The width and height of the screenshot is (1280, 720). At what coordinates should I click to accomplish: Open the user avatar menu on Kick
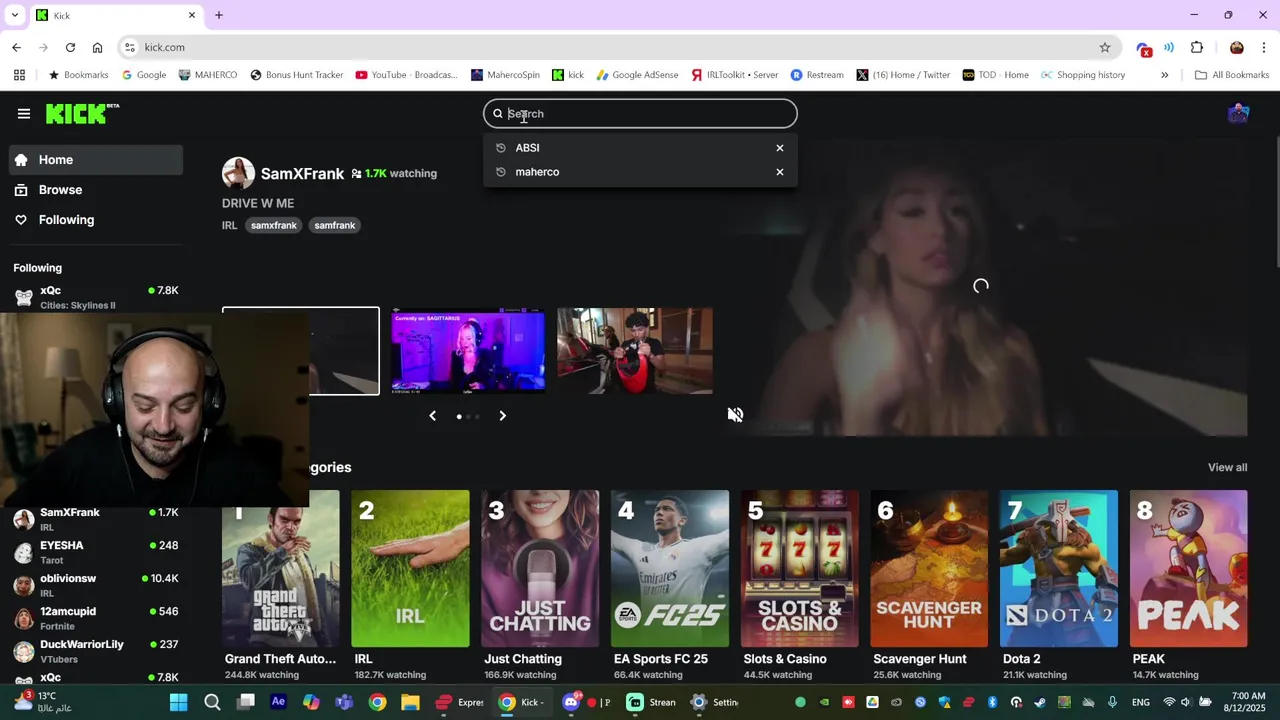(x=1238, y=113)
